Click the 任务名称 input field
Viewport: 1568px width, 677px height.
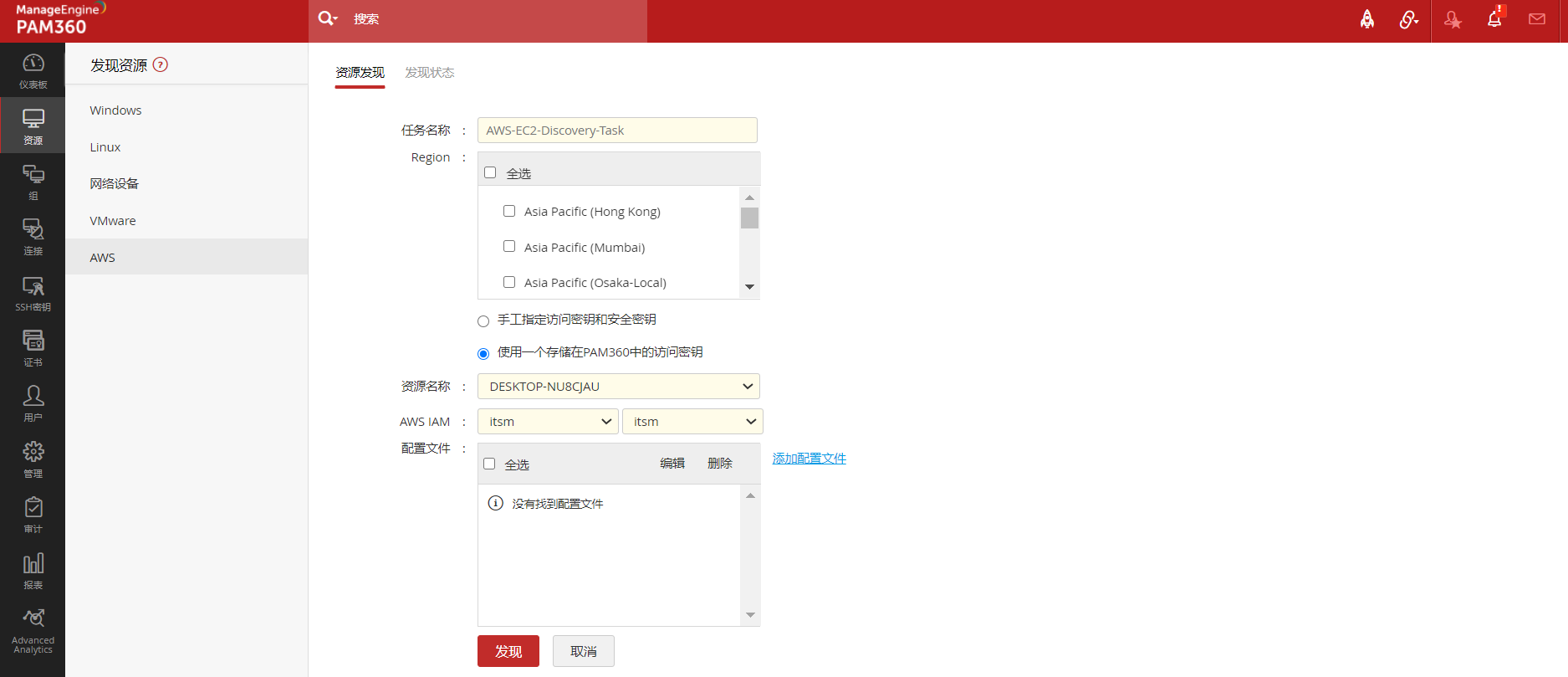[x=617, y=131]
